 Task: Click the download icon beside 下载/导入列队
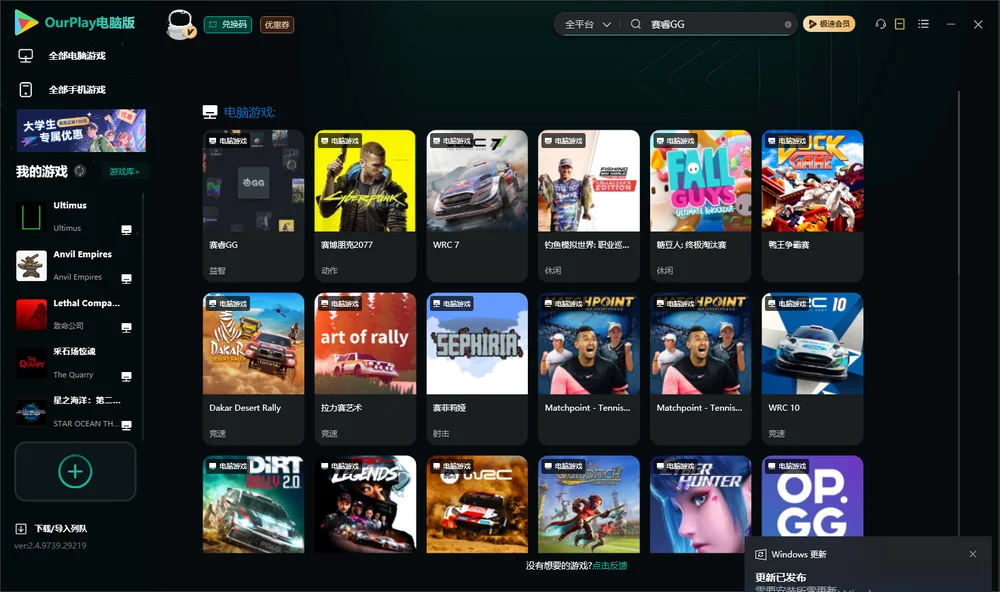click(x=21, y=528)
